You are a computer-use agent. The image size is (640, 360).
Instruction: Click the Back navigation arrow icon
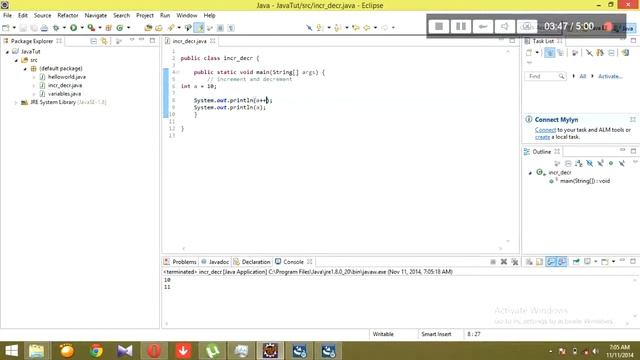(367, 28)
